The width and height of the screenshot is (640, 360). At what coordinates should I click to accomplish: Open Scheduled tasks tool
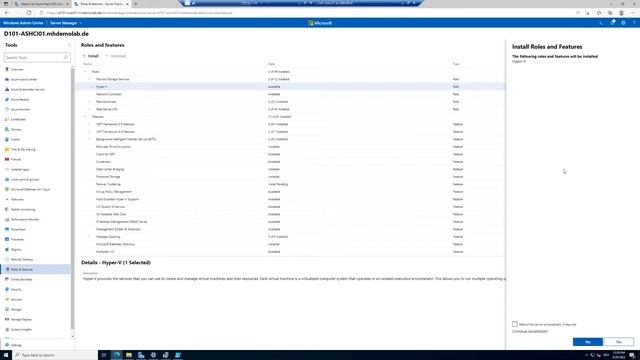pos(21,280)
